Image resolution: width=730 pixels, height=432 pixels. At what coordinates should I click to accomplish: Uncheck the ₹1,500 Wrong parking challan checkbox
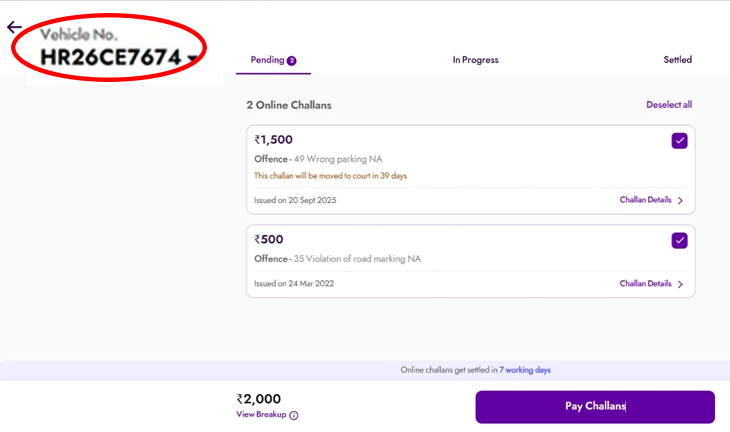click(680, 141)
